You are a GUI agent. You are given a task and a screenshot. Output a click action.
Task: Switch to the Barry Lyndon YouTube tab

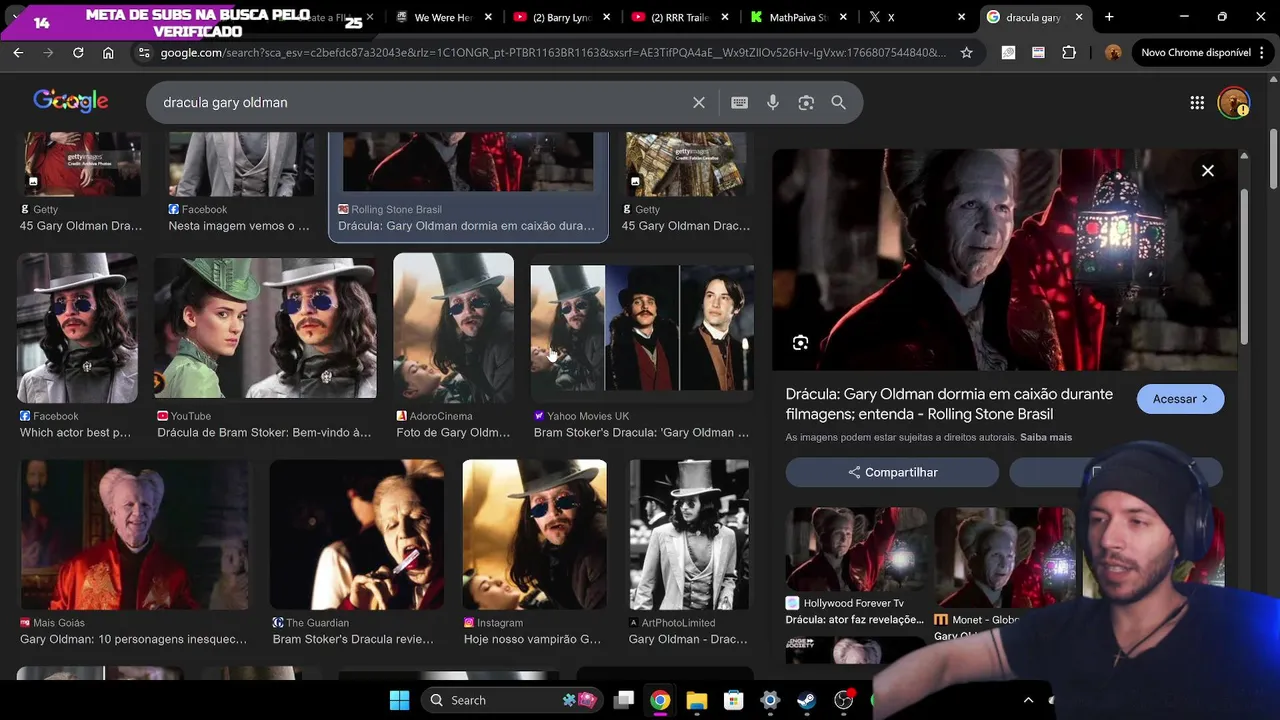[x=560, y=17]
